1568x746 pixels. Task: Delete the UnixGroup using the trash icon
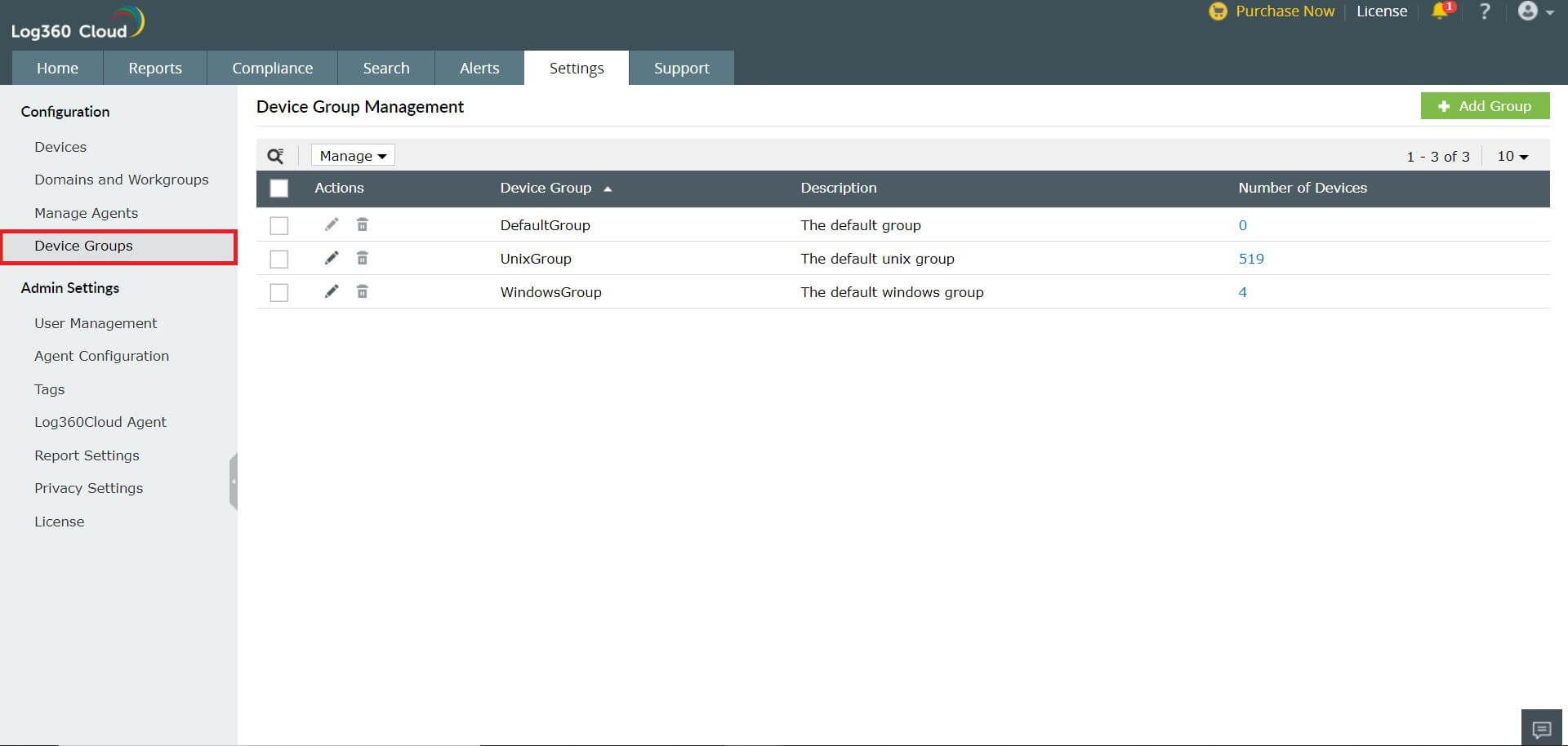(363, 258)
